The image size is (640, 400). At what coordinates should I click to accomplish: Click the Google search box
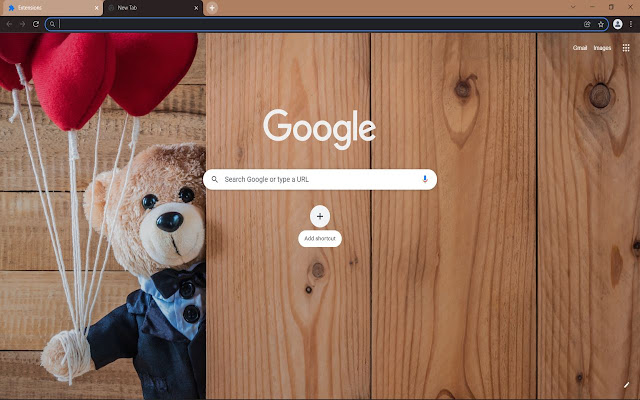point(320,179)
